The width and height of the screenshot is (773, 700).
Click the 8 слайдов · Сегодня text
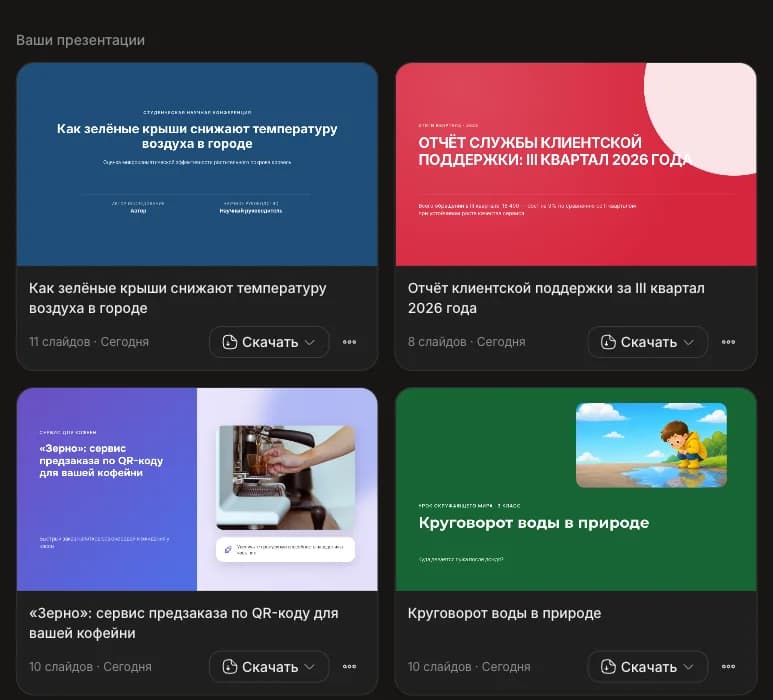pos(466,342)
